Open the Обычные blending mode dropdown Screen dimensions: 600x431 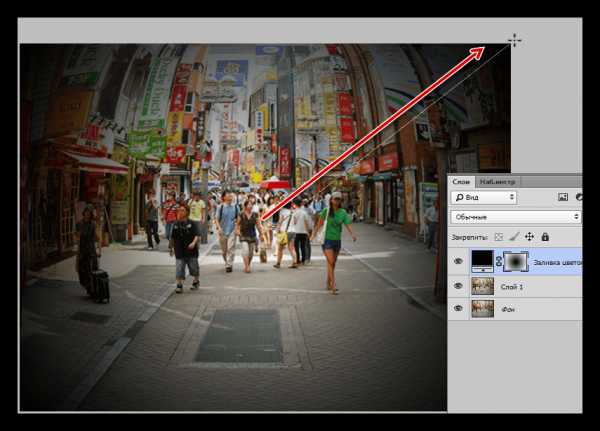click(515, 217)
